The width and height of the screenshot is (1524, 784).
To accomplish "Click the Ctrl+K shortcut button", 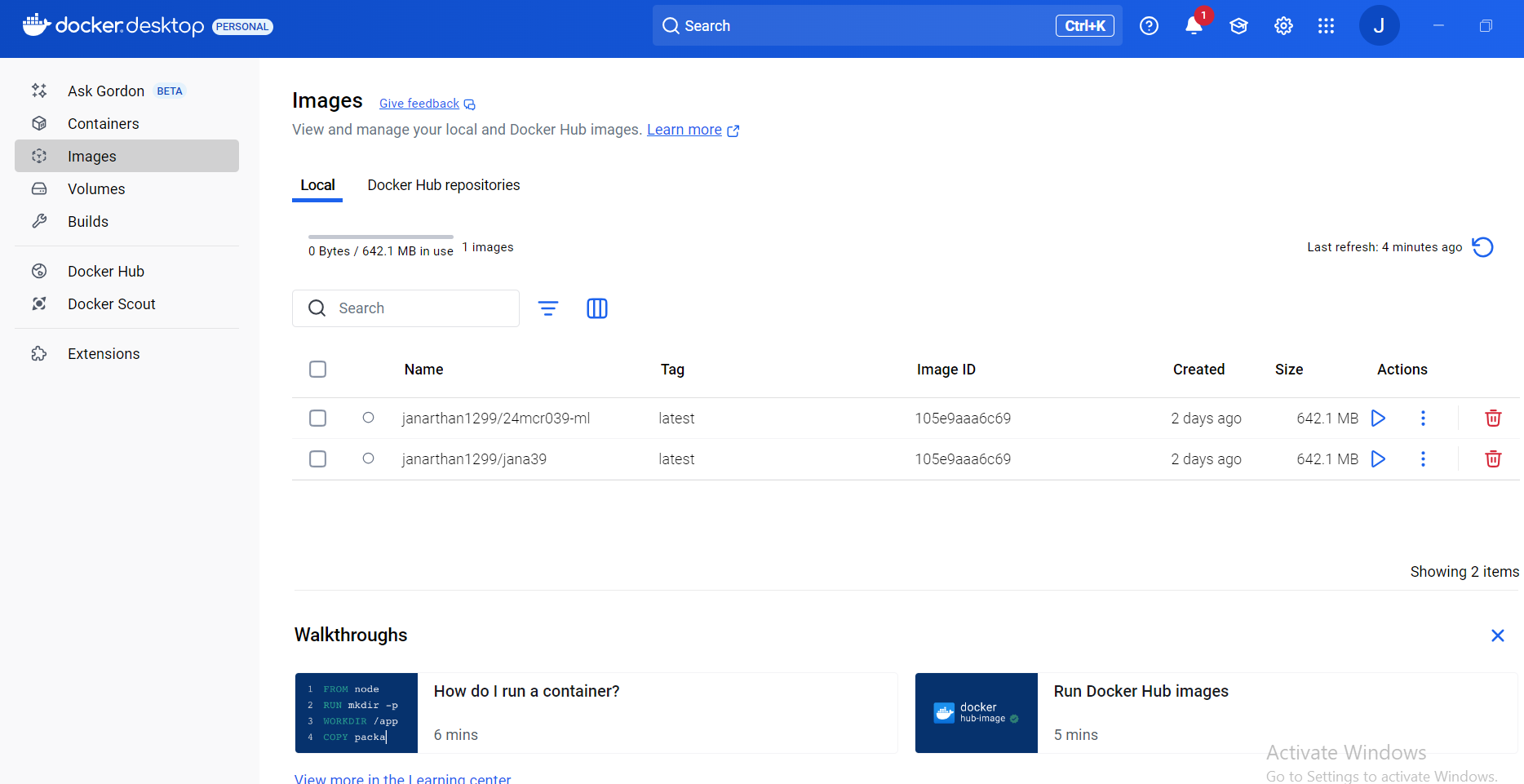I will click(1084, 26).
